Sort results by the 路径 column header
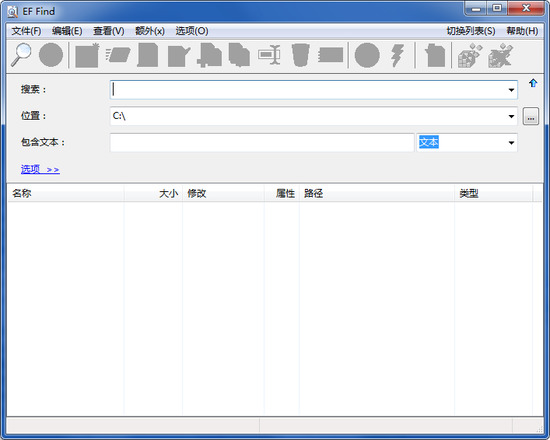This screenshot has width=550, height=440. 377,193
